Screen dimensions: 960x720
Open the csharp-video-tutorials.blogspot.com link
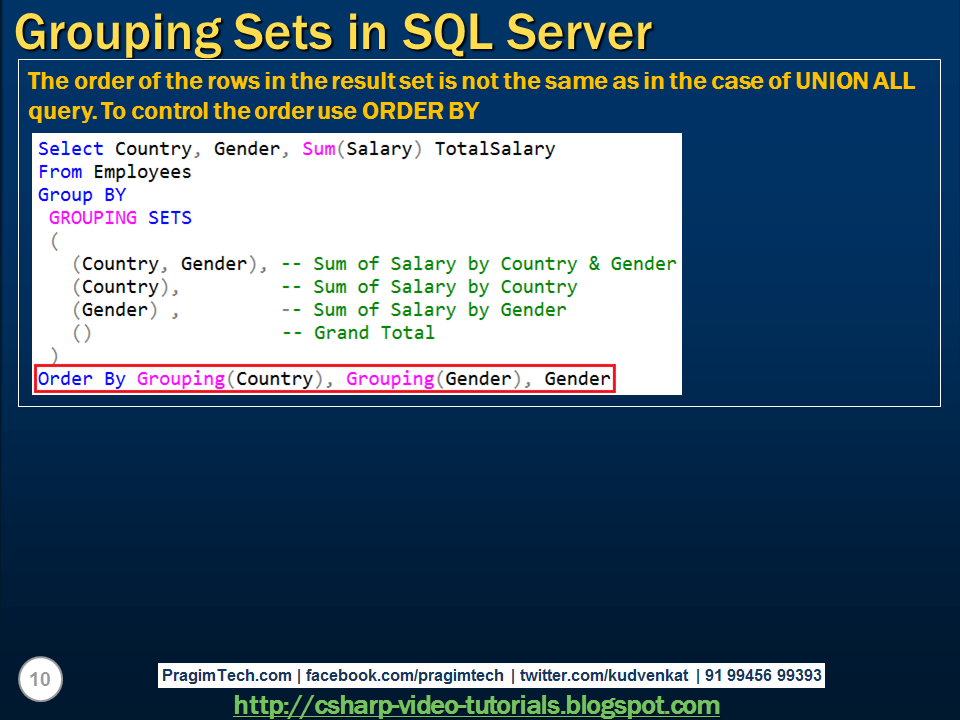click(x=477, y=704)
